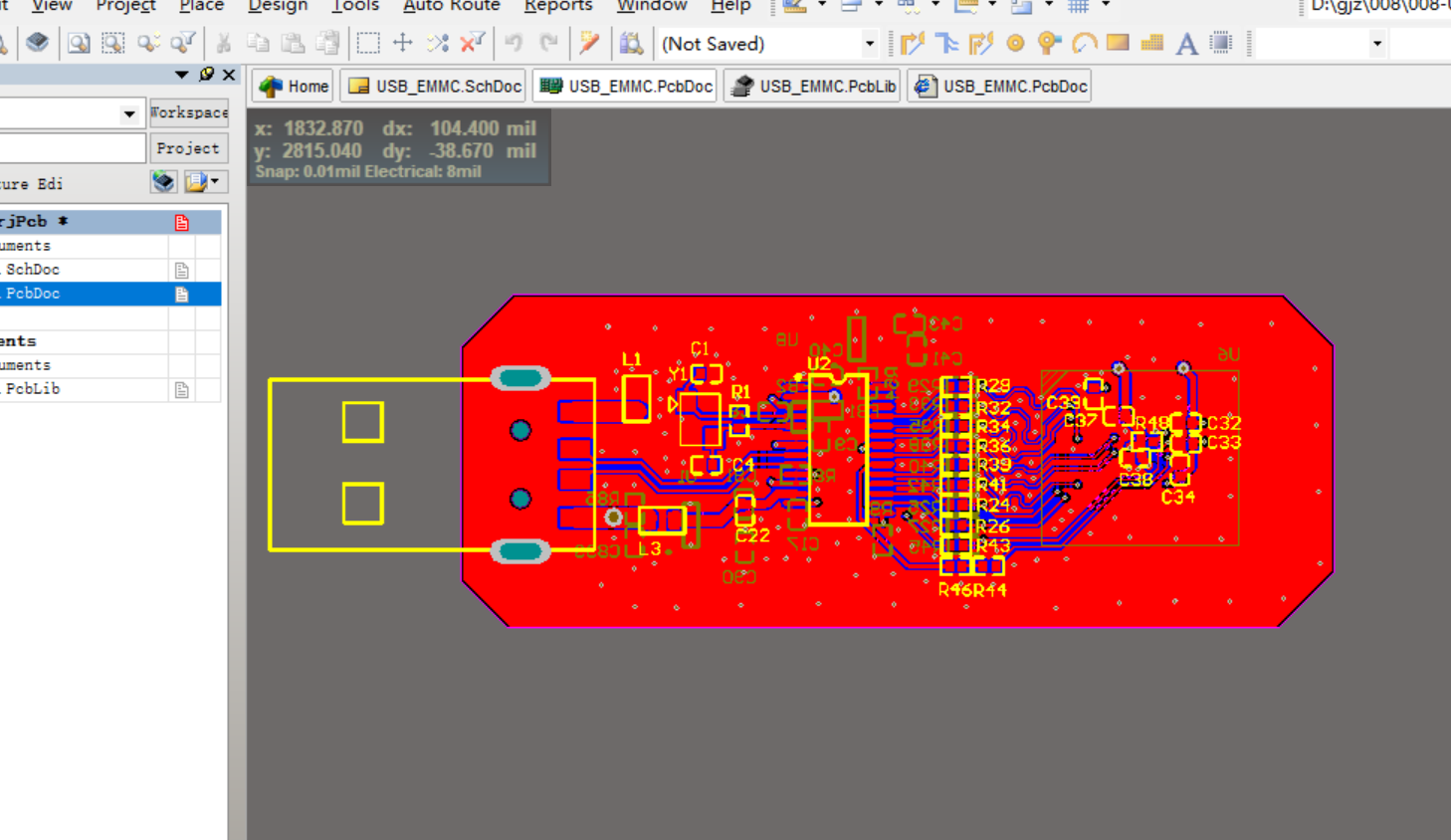Click the compile project icon in Projects panel
Viewport: 1451px width, 840px height.
pyautogui.click(x=163, y=182)
